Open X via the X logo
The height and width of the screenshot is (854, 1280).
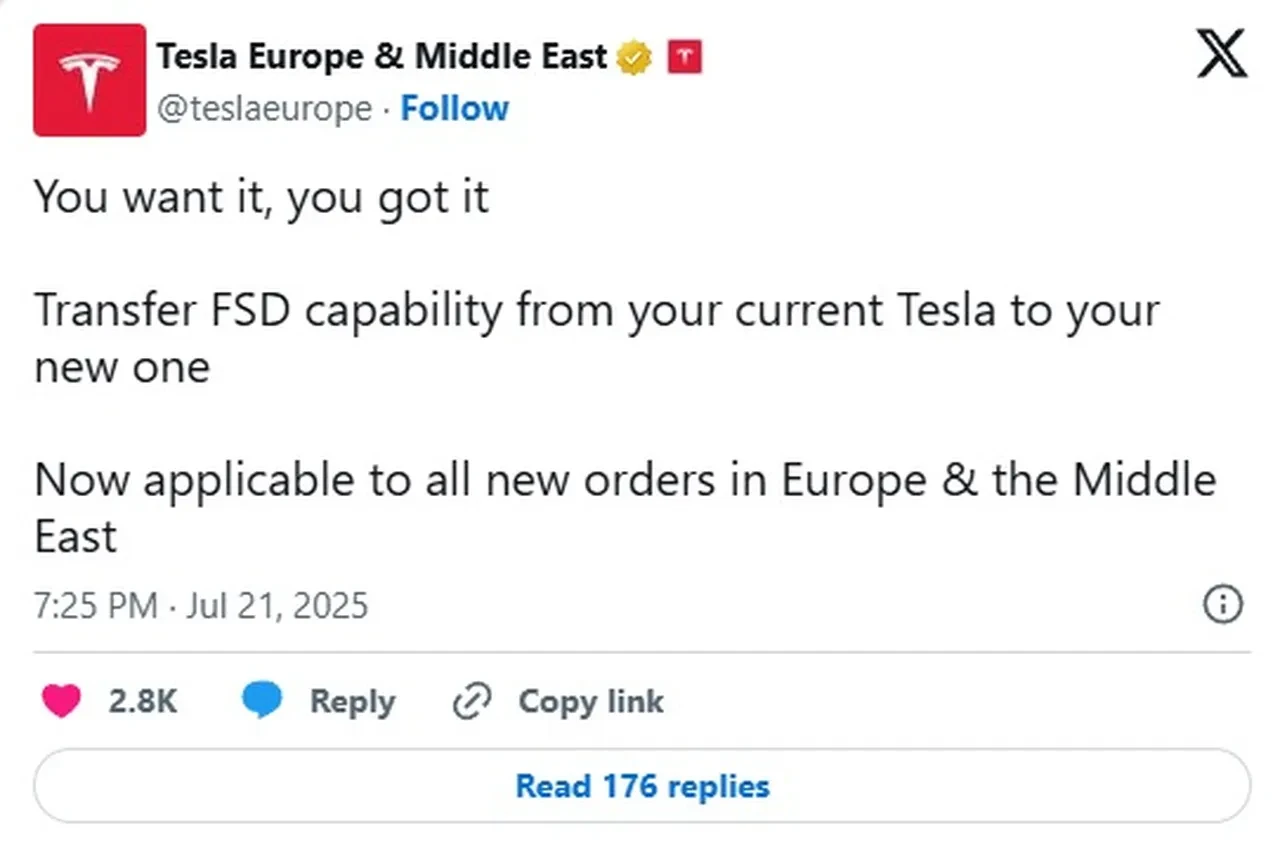click(1221, 55)
